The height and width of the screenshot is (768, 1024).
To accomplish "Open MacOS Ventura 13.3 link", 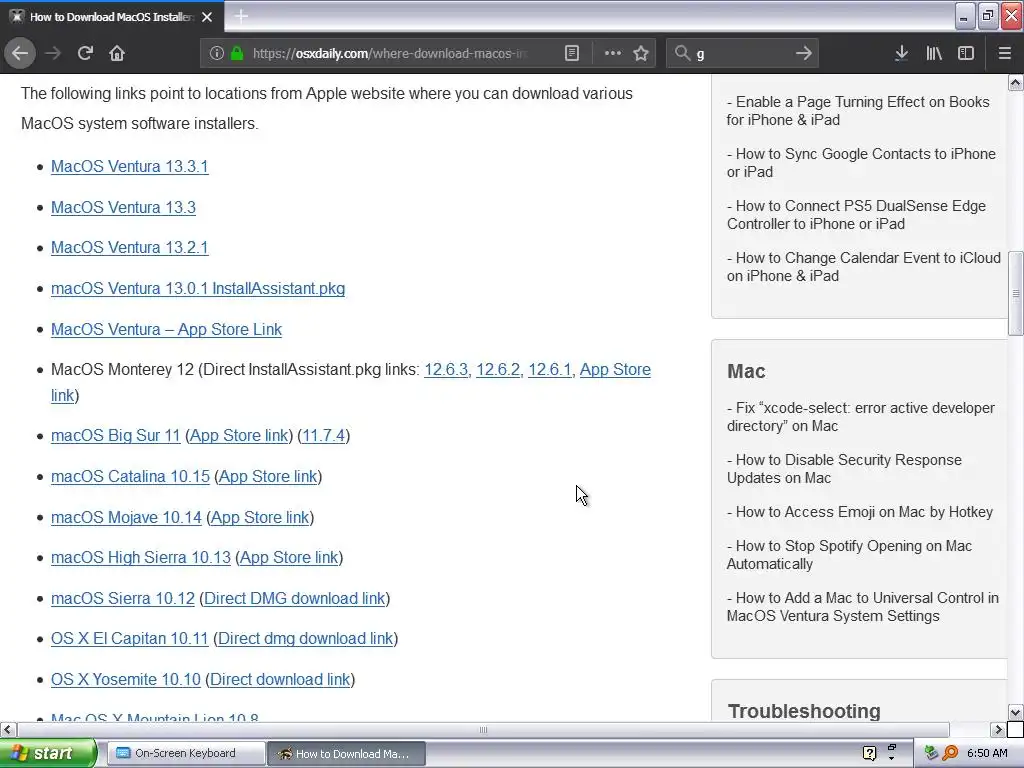I will (x=123, y=207).
